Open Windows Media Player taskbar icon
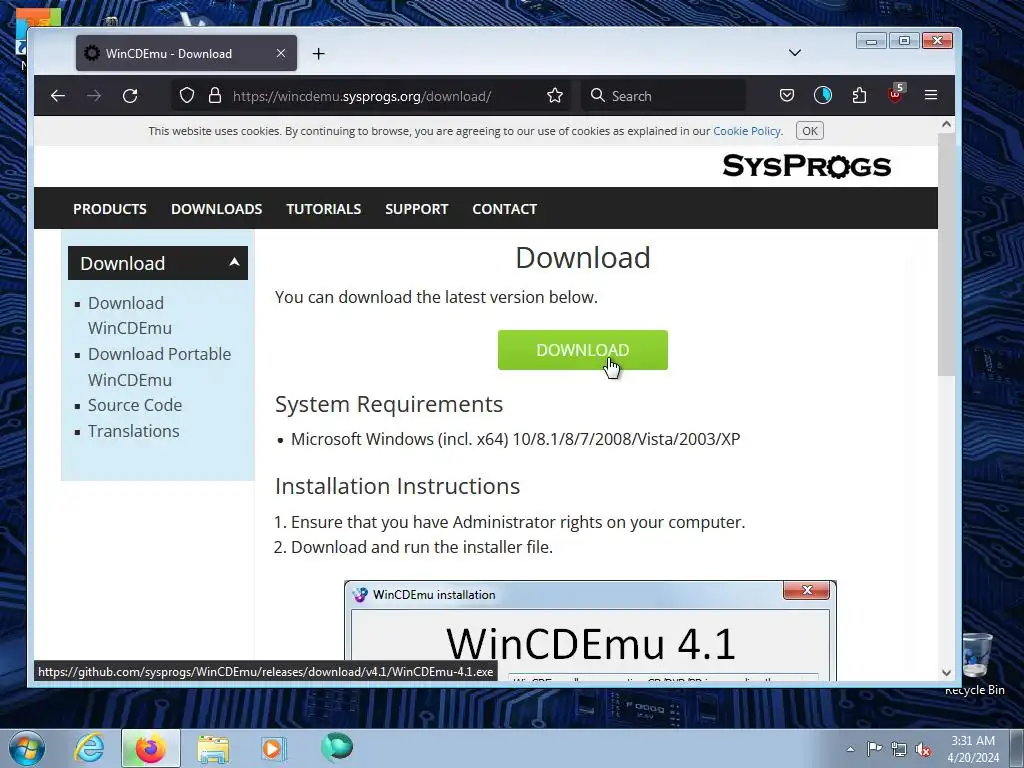 click(274, 748)
